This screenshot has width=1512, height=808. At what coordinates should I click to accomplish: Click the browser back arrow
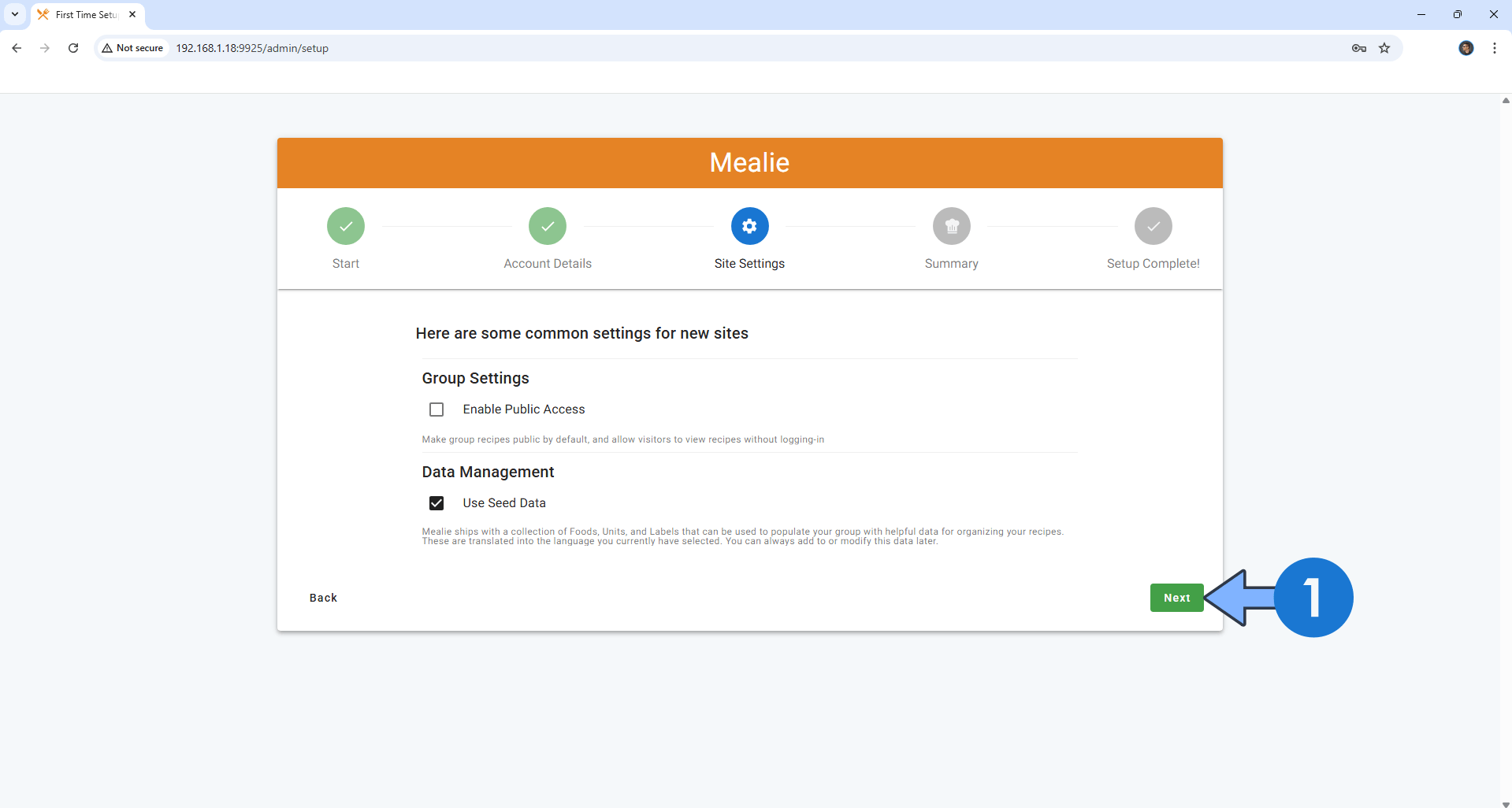16,48
